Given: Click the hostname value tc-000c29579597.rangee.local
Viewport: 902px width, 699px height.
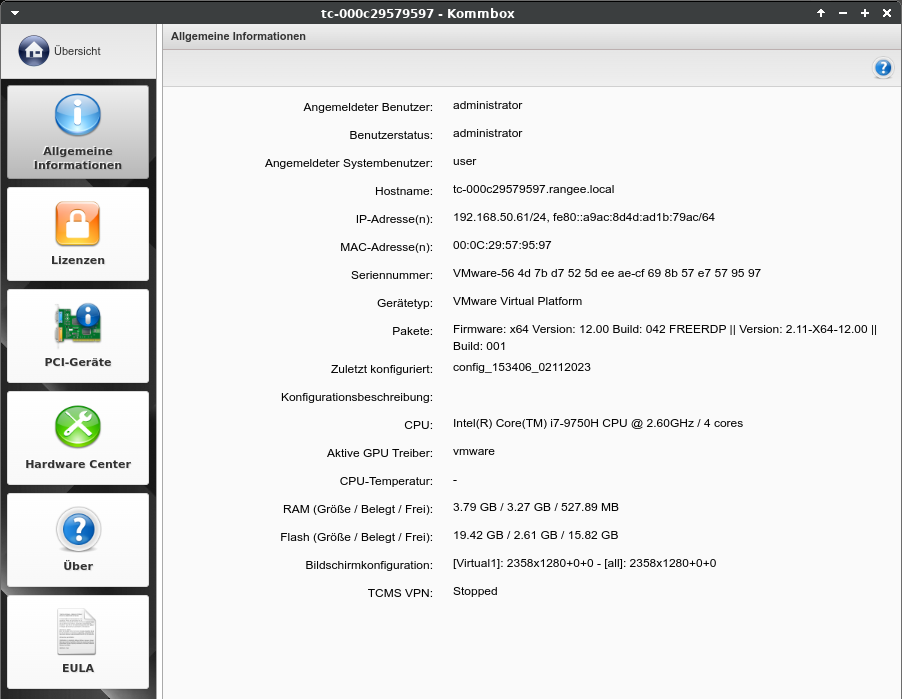Looking at the screenshot, I should (533, 189).
